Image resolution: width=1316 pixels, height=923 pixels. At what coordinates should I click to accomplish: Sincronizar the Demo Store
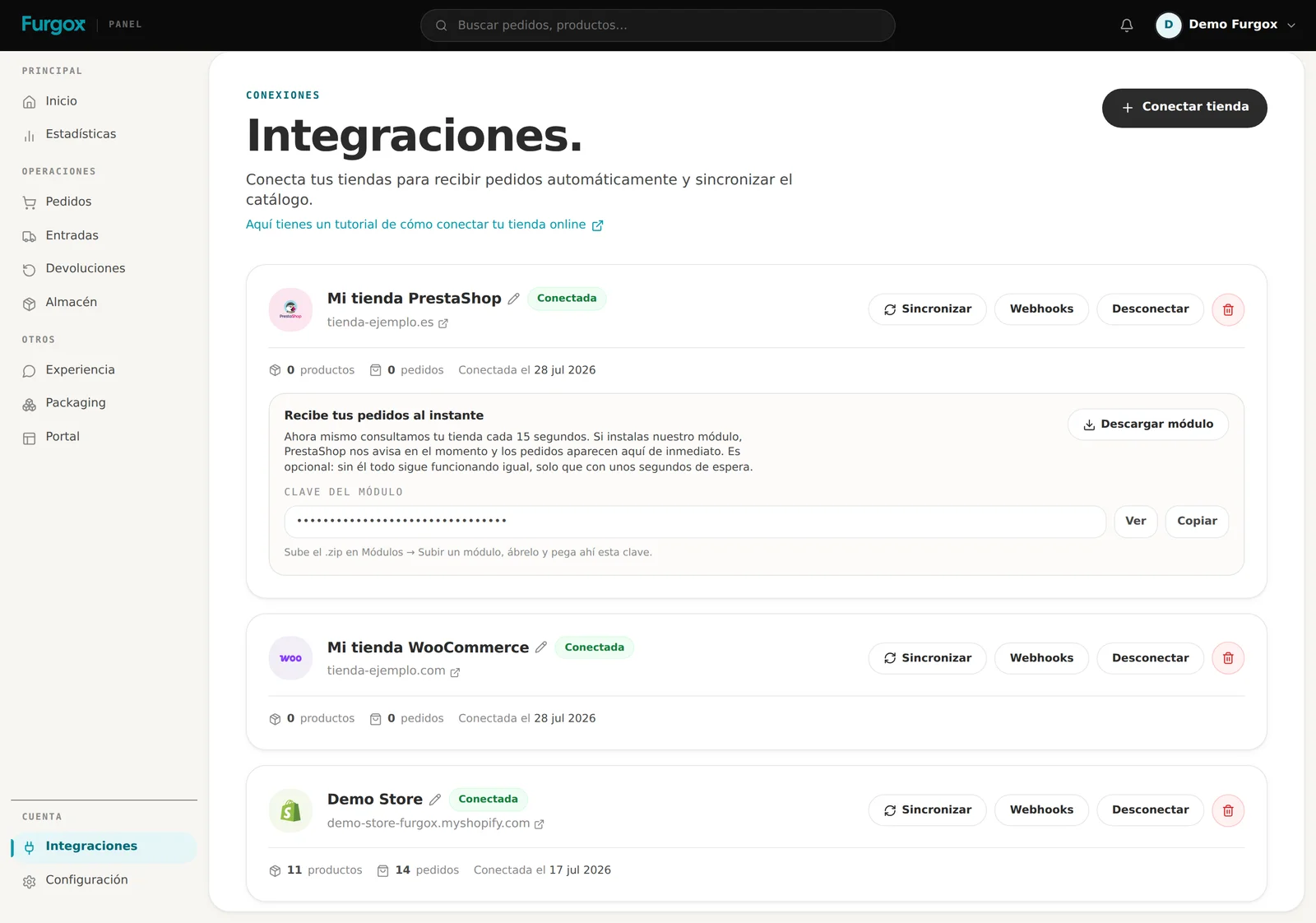[x=927, y=810]
